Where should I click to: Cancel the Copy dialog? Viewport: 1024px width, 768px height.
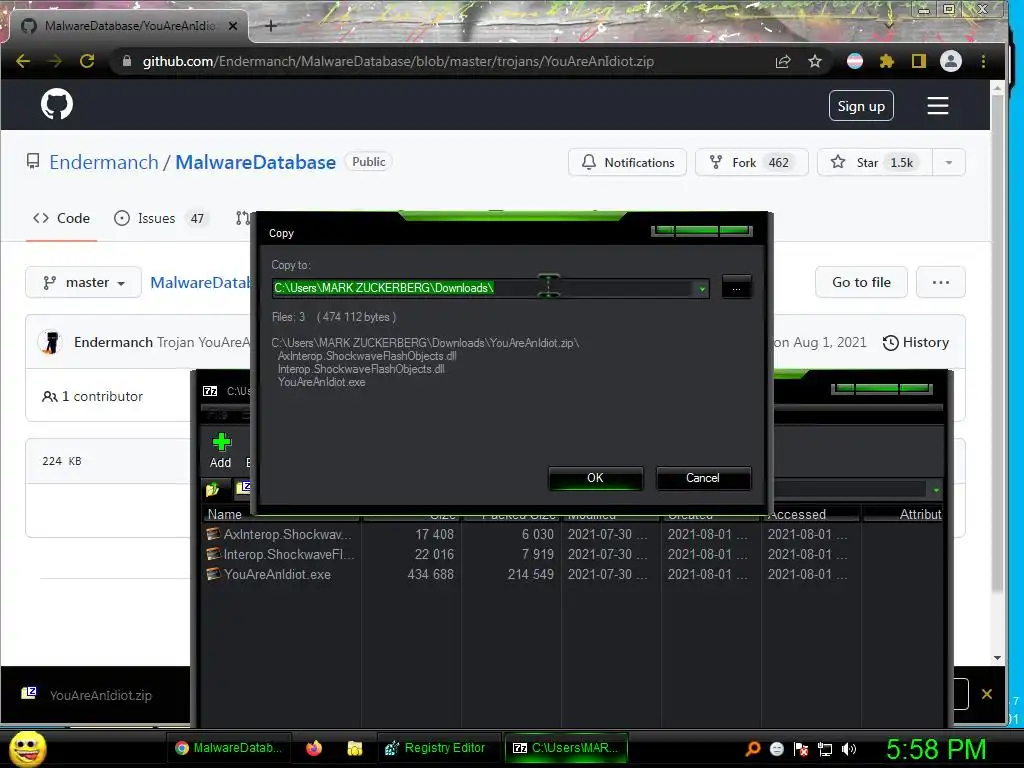703,478
